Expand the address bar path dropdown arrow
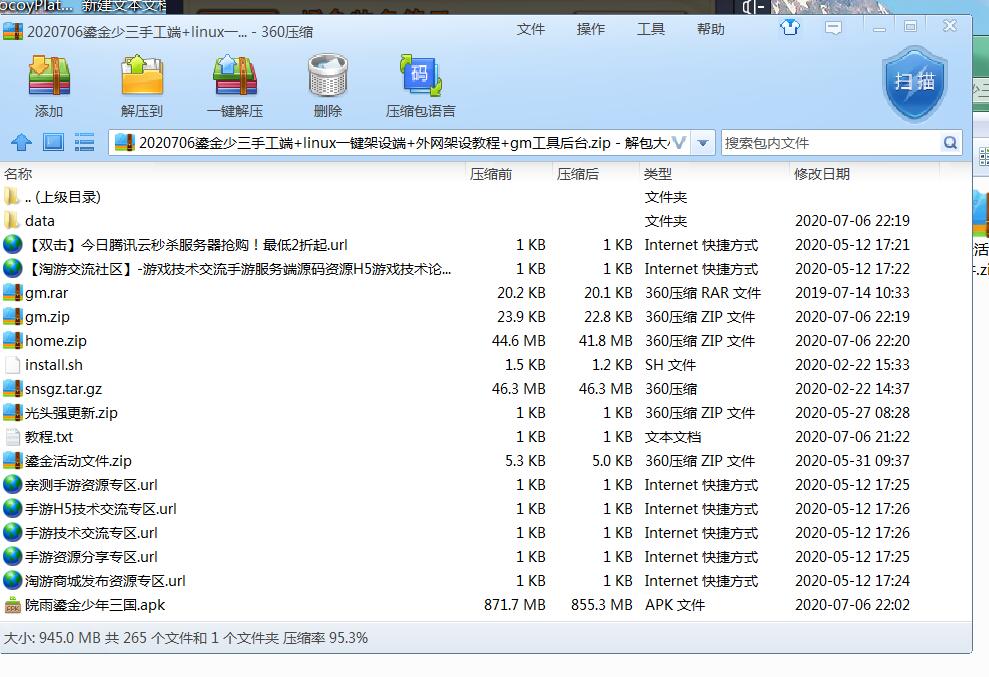Viewport: 989px width, 677px height. [703, 143]
